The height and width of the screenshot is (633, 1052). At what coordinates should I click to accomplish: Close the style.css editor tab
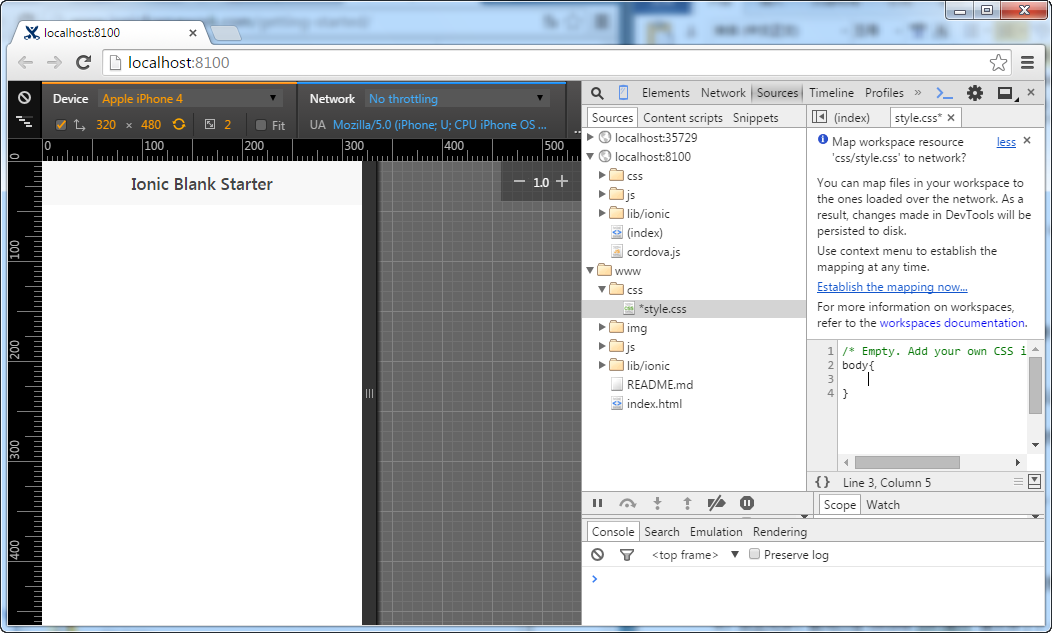951,117
